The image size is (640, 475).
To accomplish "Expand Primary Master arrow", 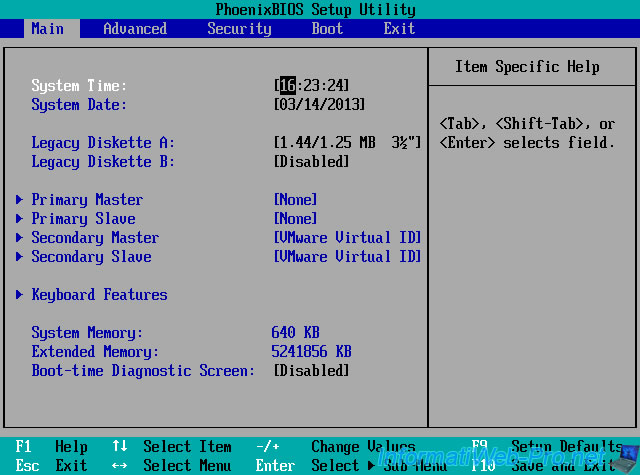I will pos(19,200).
